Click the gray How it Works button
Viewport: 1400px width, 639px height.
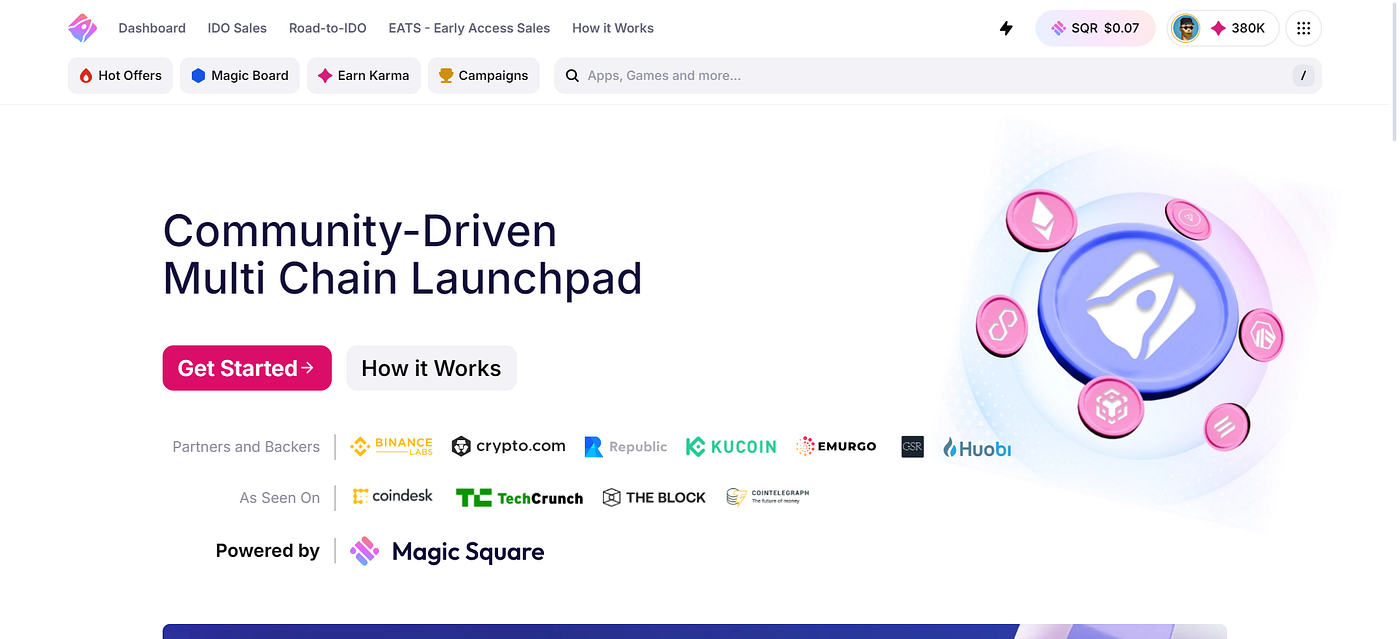431,368
